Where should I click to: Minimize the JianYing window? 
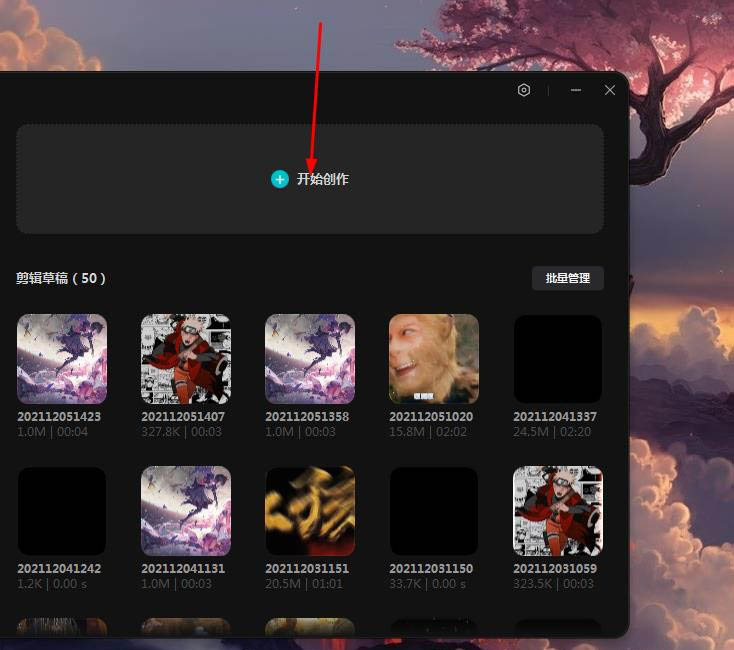point(576,90)
